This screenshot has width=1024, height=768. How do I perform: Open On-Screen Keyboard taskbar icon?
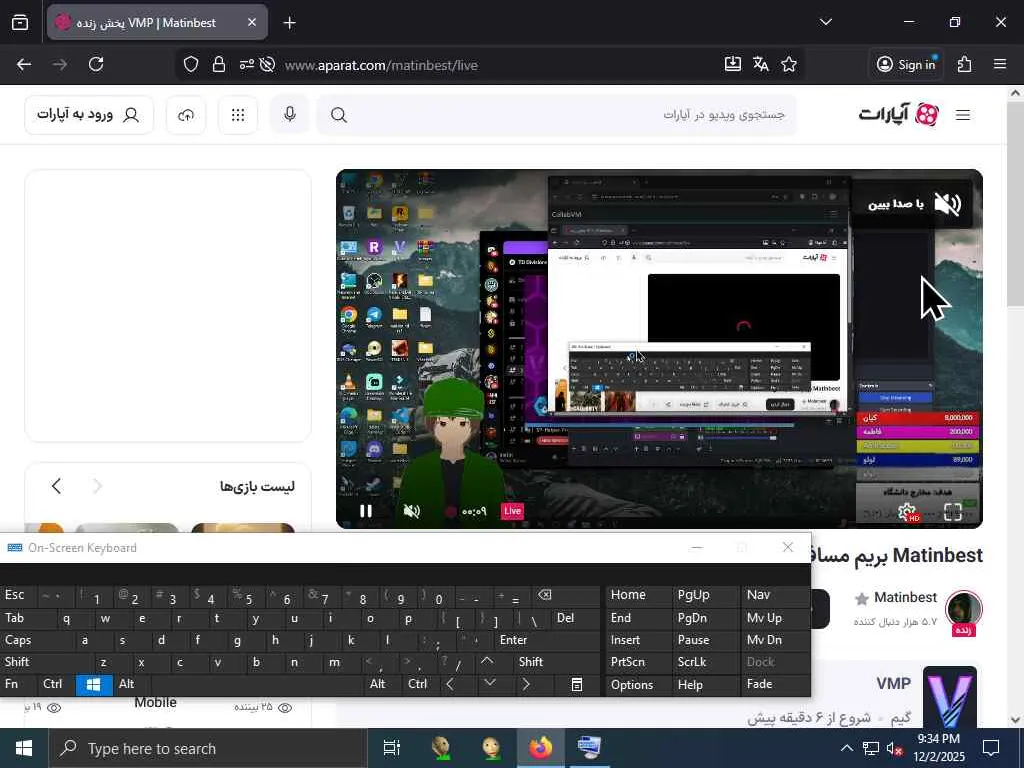tap(590, 748)
